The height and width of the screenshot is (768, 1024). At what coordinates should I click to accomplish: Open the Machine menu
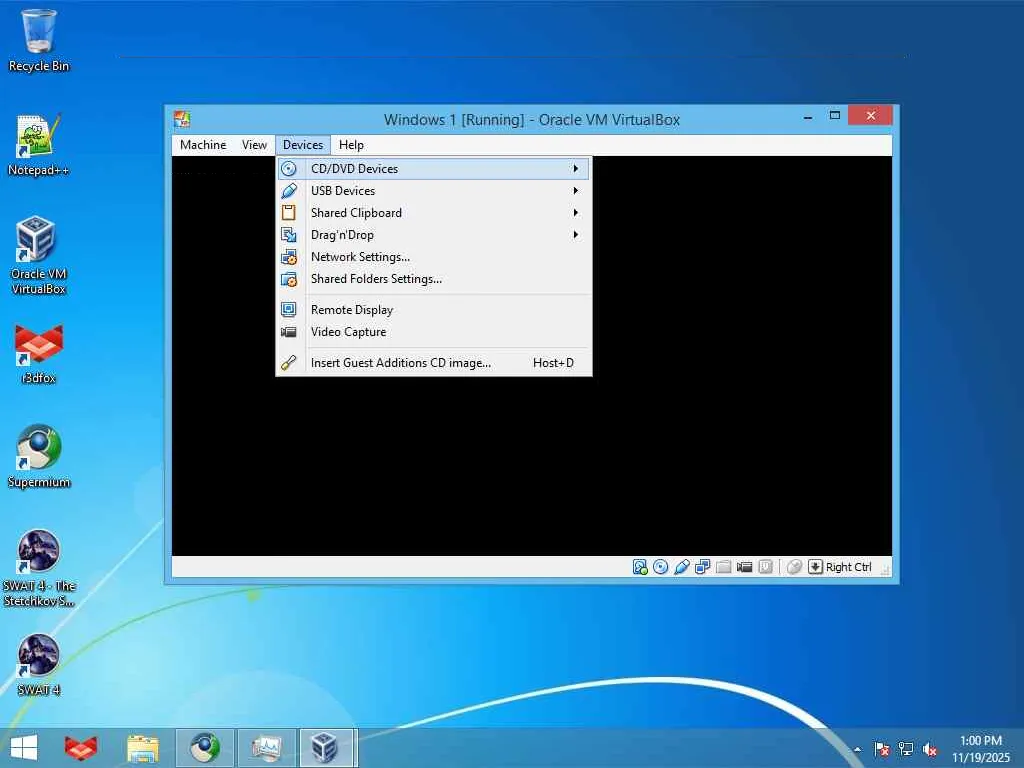pyautogui.click(x=203, y=145)
